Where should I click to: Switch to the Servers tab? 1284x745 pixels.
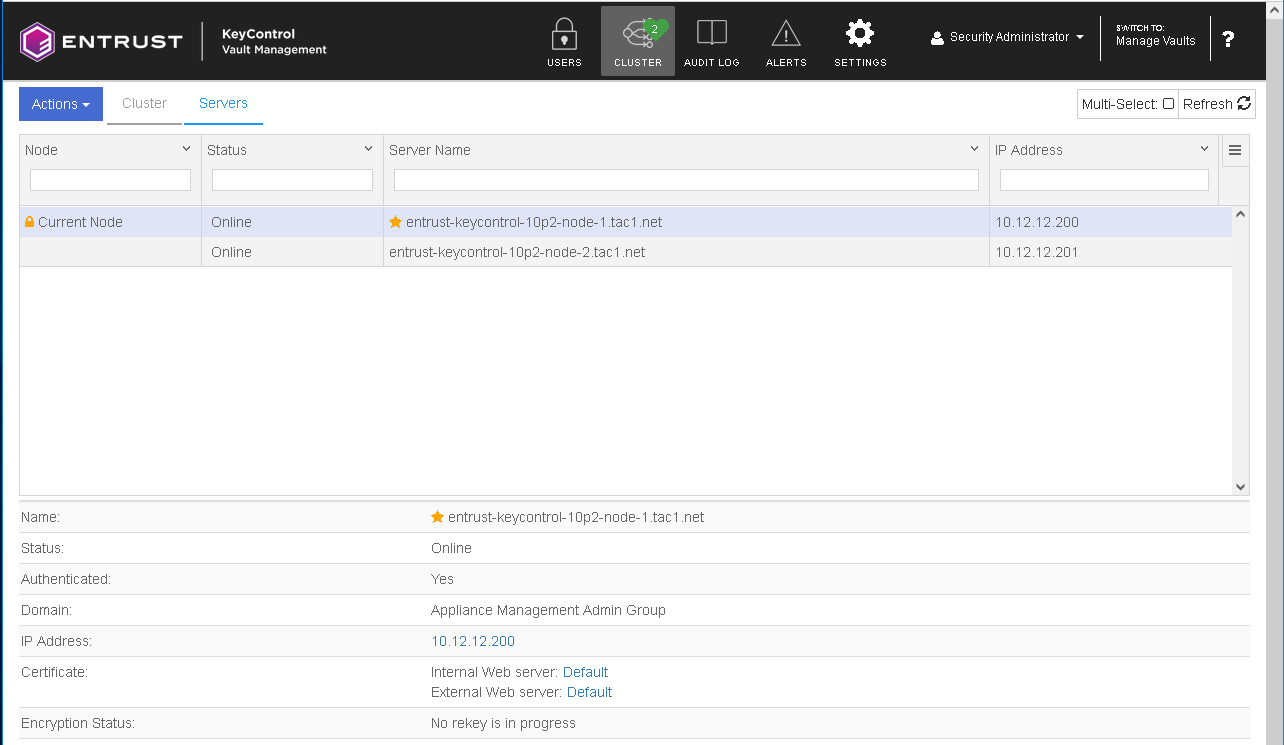tap(223, 103)
